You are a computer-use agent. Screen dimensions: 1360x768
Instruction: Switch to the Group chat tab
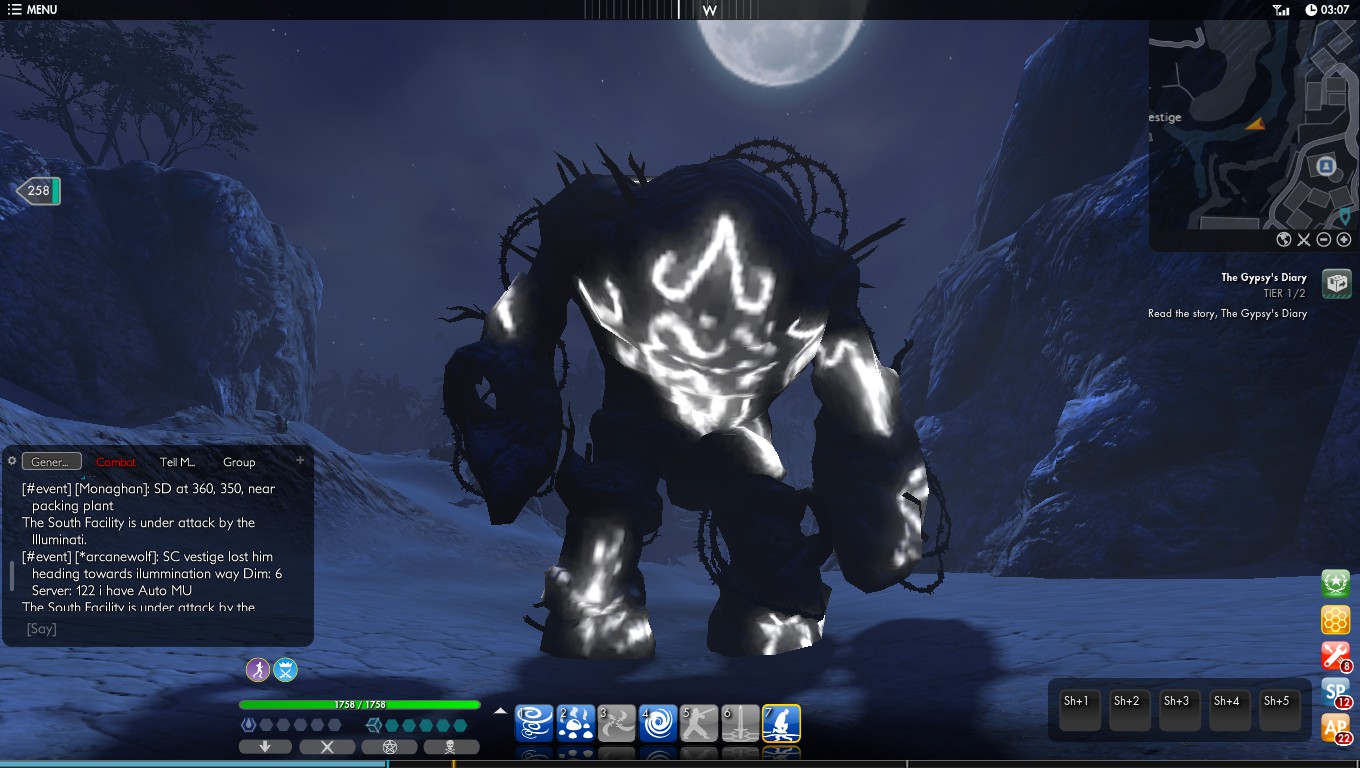coord(239,462)
